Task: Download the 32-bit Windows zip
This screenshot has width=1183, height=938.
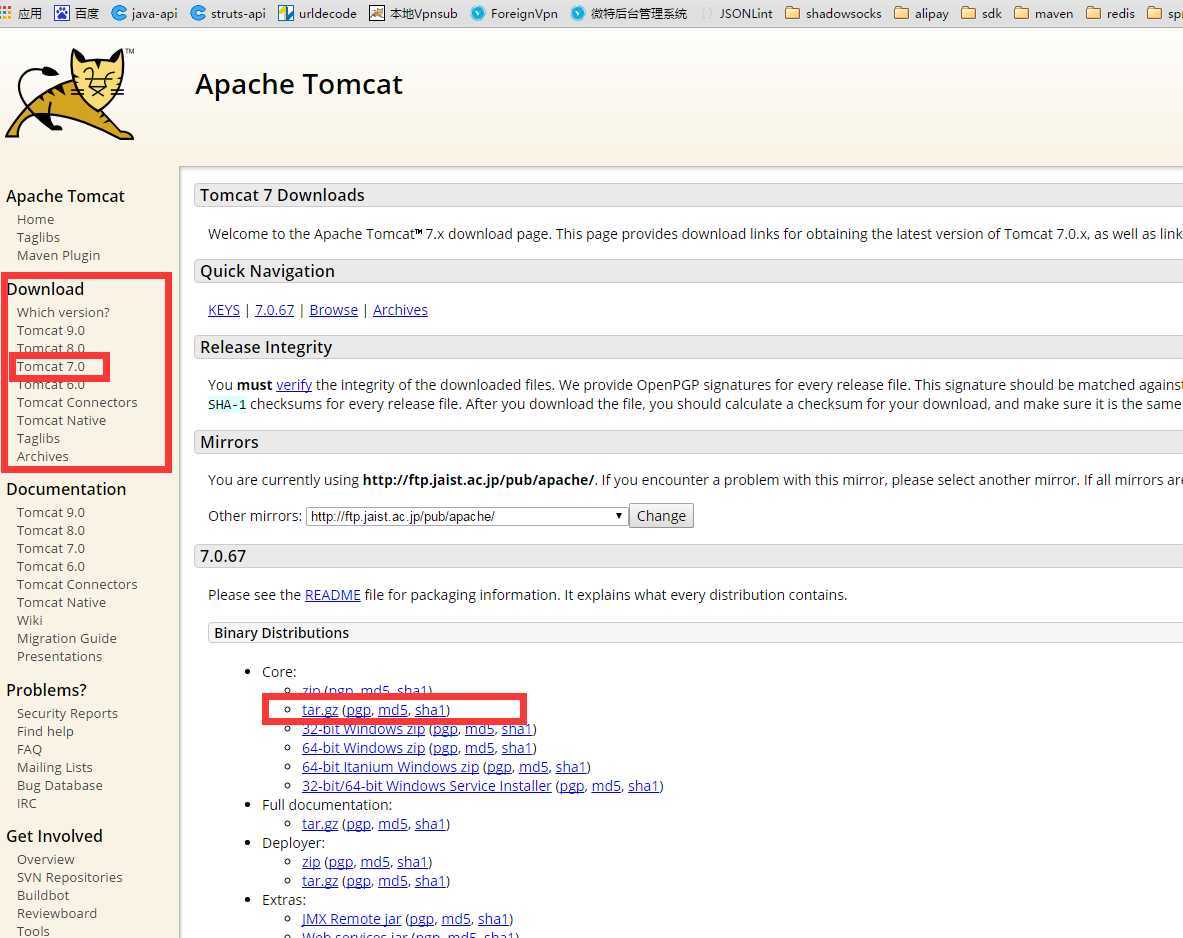Action: coord(363,729)
